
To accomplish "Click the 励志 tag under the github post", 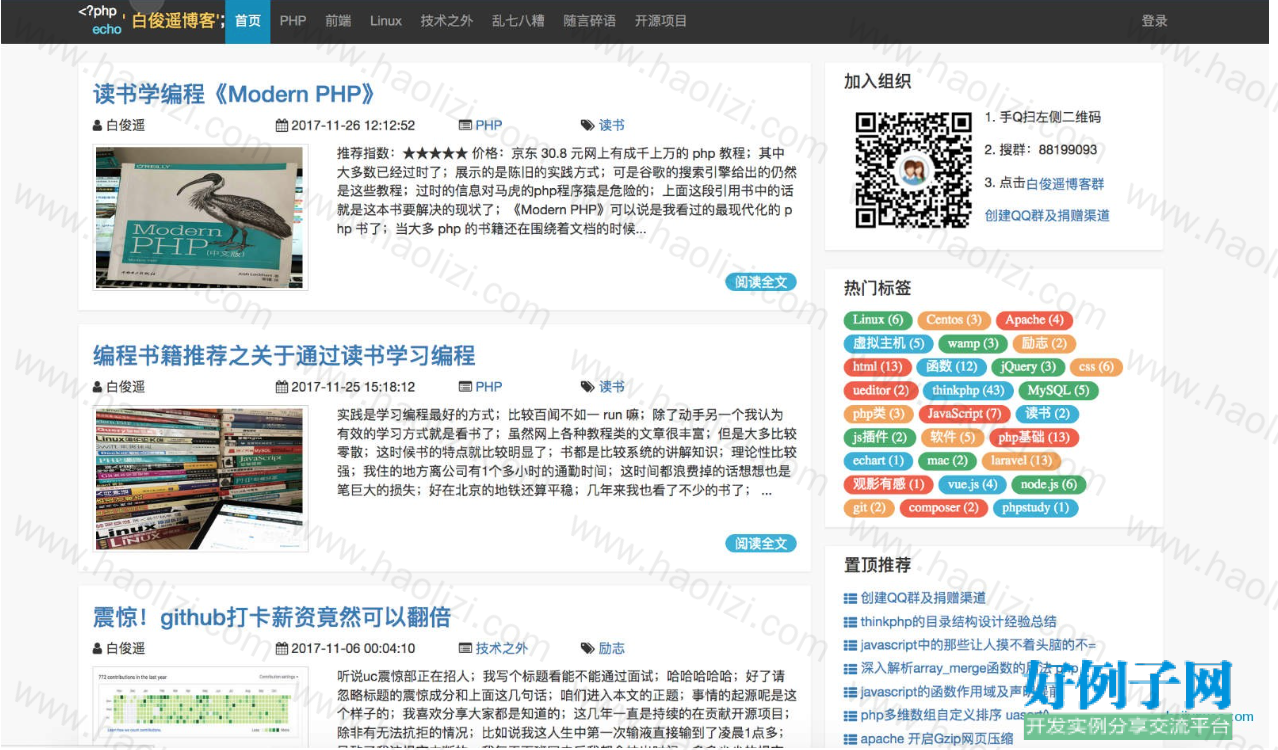I will pos(612,648).
